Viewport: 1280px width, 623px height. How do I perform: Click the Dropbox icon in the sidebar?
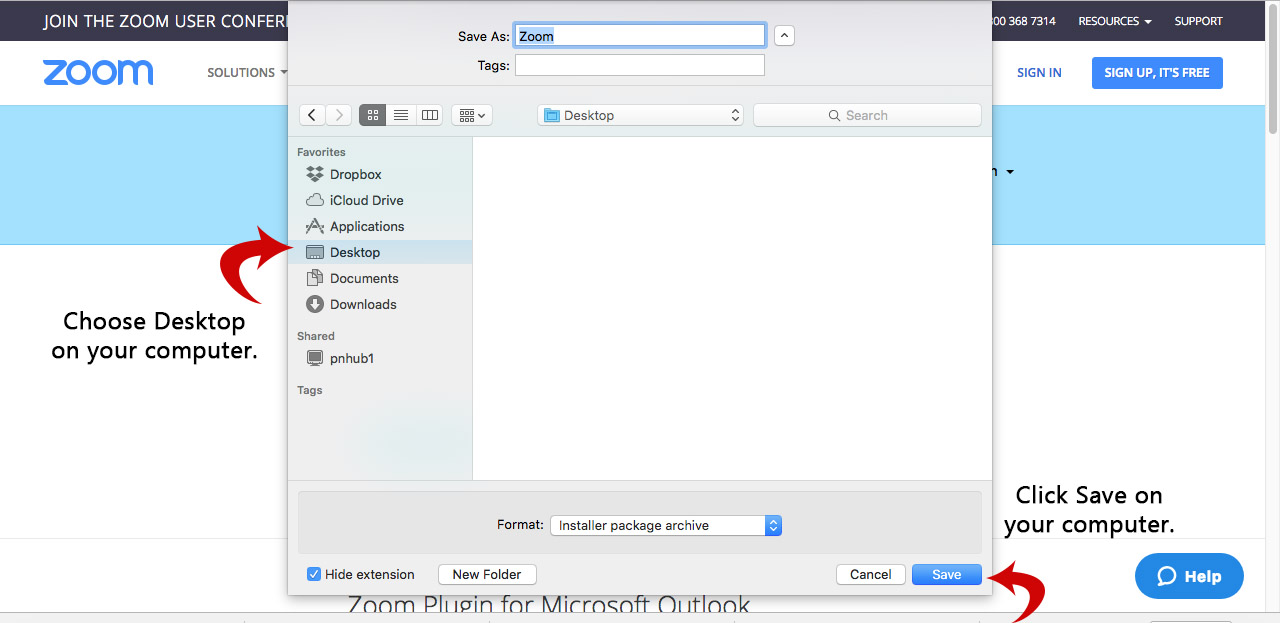tap(315, 174)
